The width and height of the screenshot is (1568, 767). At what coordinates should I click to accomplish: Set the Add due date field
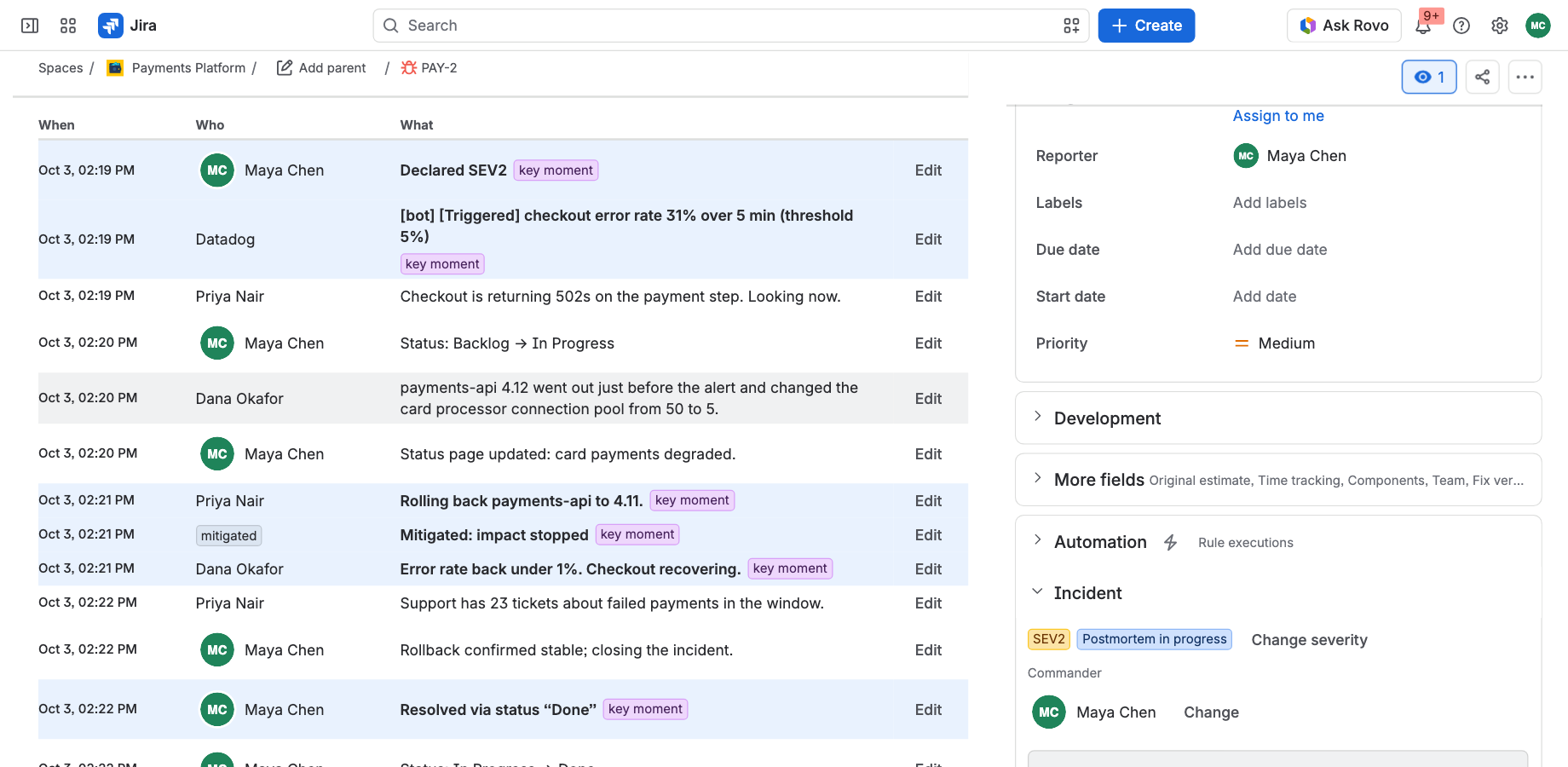1280,250
